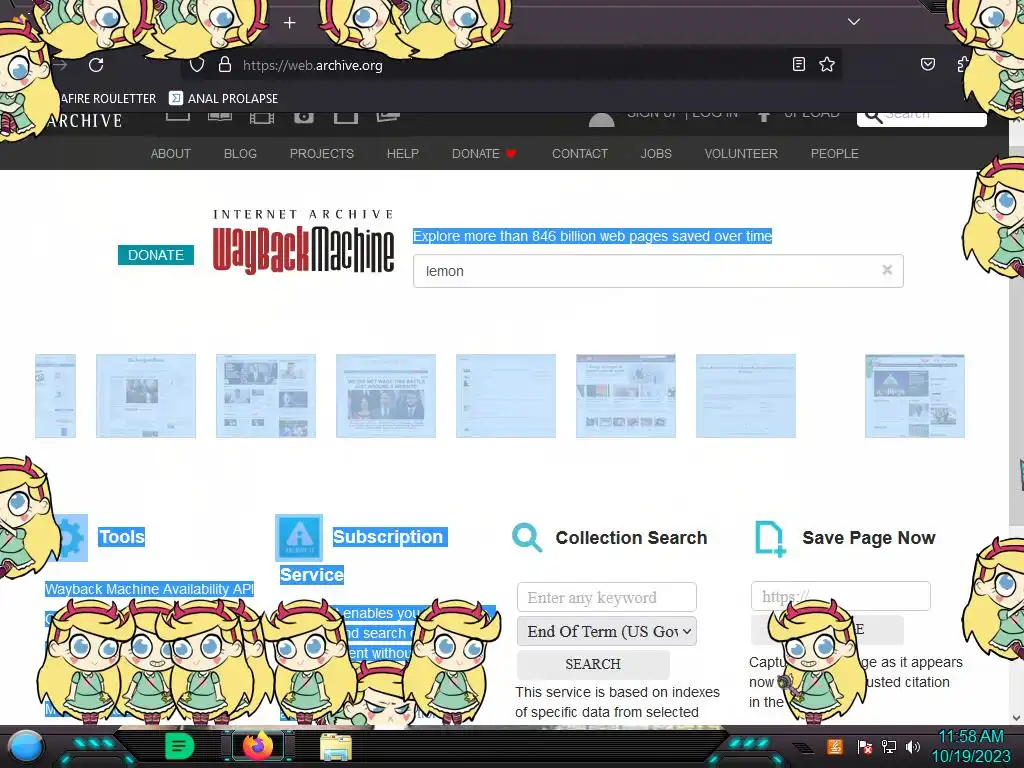Focus the address bar showing web.archive.org
1024x768 pixels.
click(513, 65)
